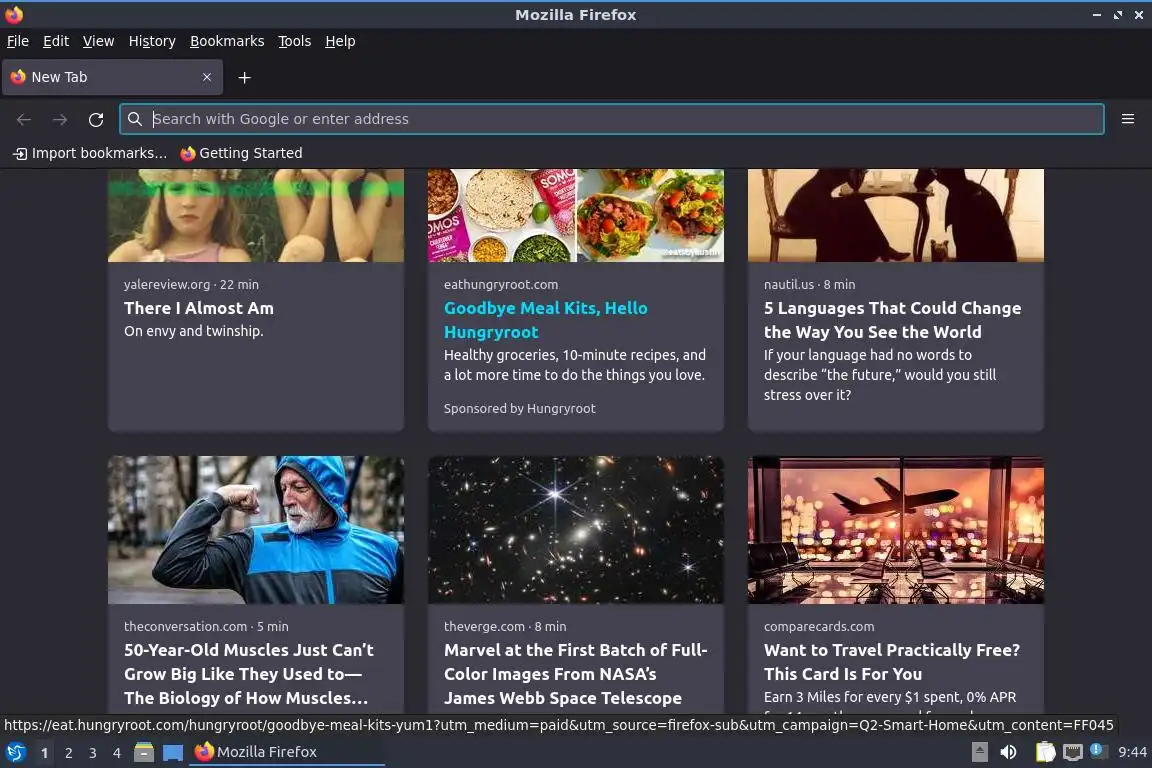Click the eathungryroot.com source label

pyautogui.click(x=500, y=284)
